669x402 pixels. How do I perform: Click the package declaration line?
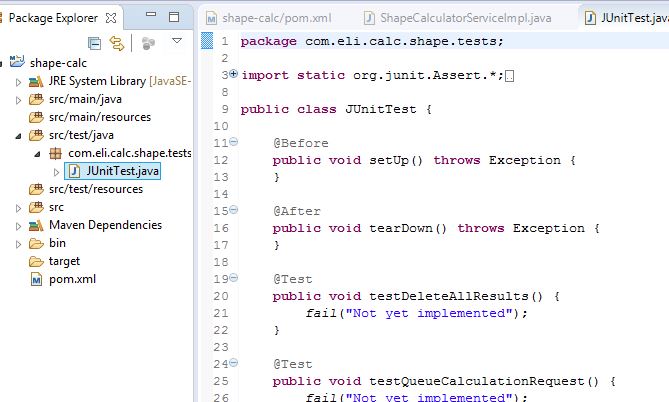(x=372, y=41)
